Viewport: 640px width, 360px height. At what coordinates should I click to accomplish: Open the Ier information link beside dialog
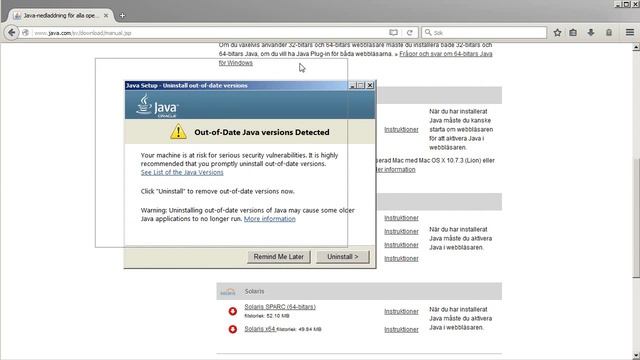(395, 169)
